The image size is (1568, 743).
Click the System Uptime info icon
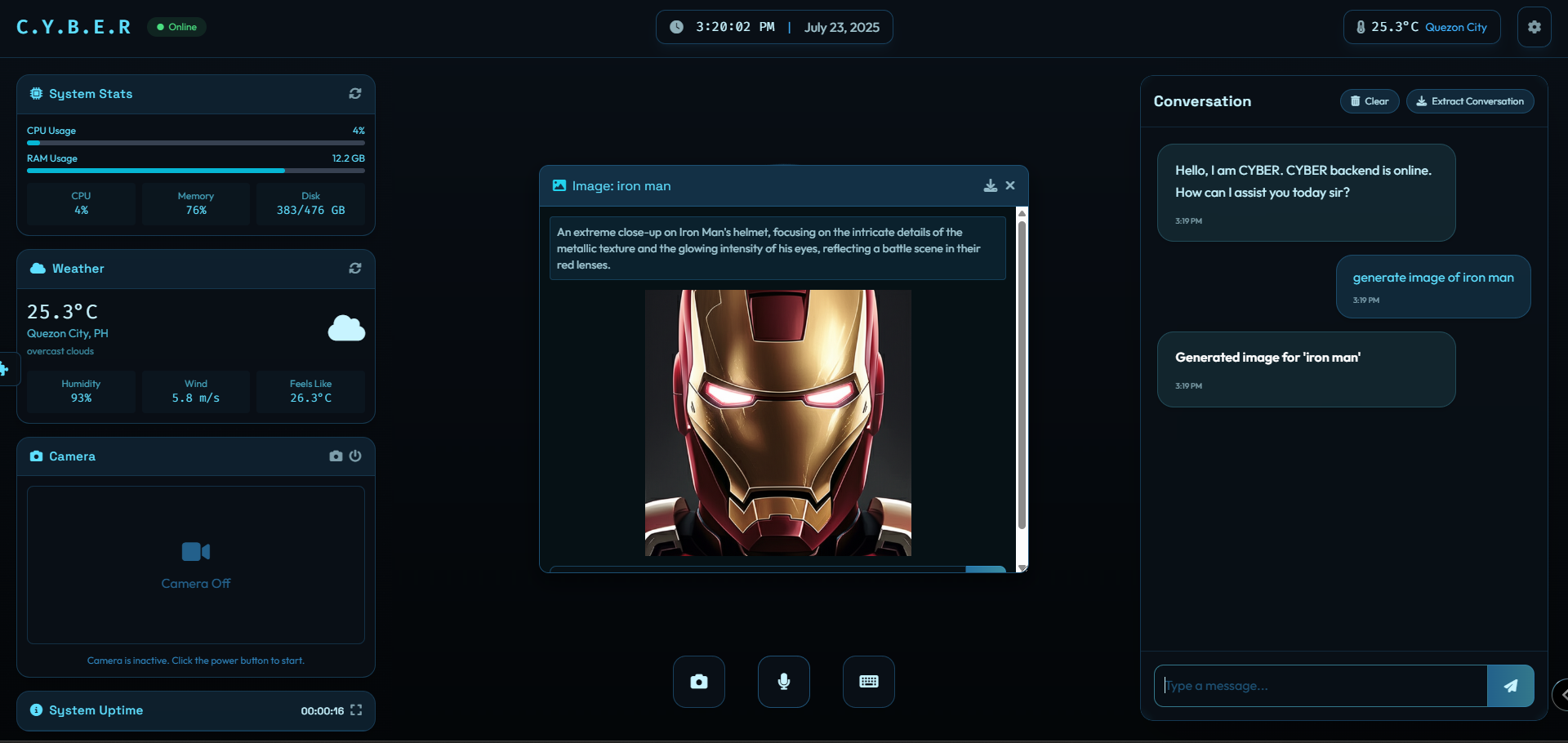[36, 710]
